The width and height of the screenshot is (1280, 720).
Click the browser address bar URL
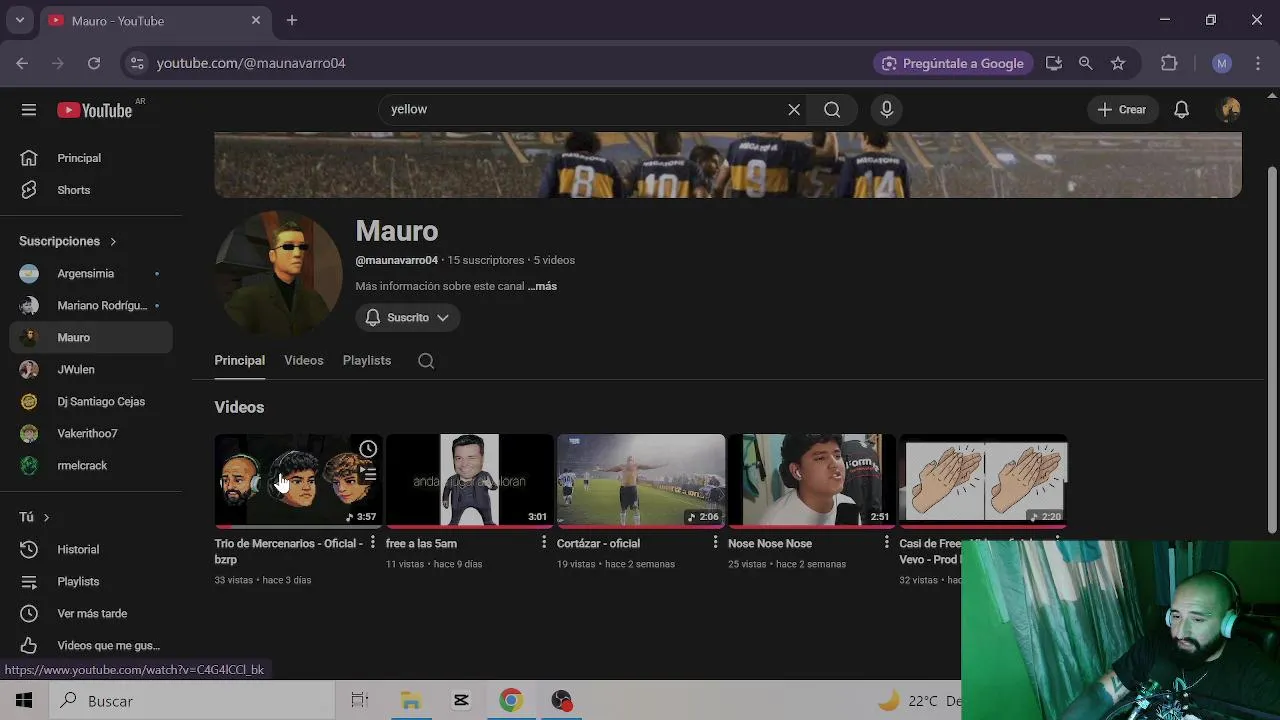tap(251, 63)
